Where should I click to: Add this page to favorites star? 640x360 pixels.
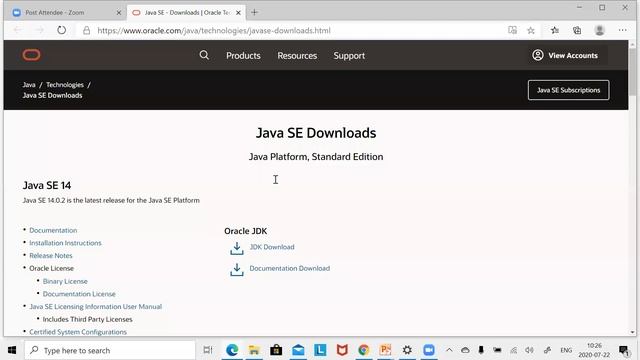click(x=531, y=31)
